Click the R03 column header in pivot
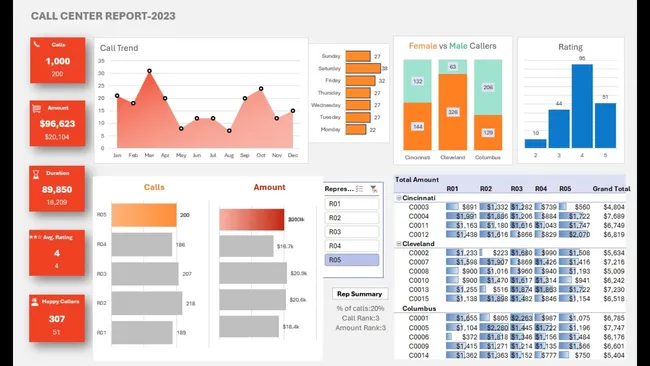This screenshot has width=650, height=366. [517, 189]
